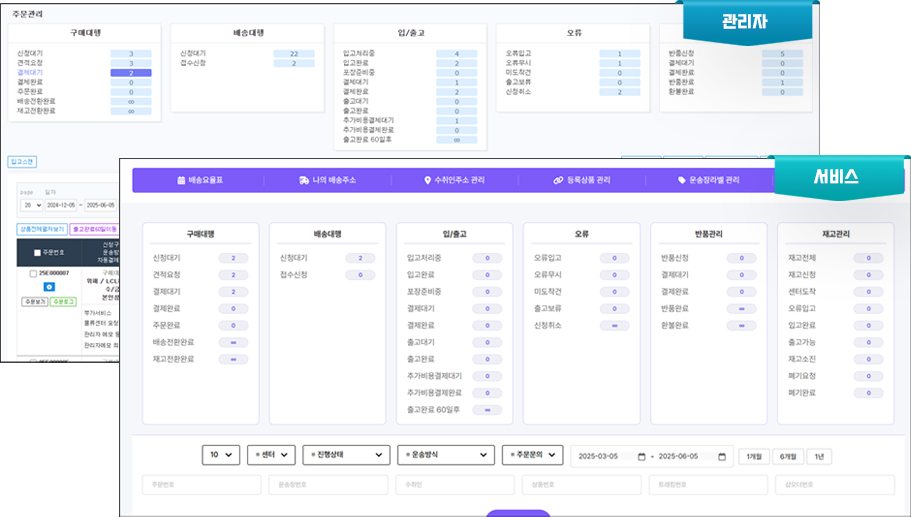The width and height of the screenshot is (911, 517).
Task: Click admin 구매대행 신청대기 count 3
Action: tap(131, 53)
